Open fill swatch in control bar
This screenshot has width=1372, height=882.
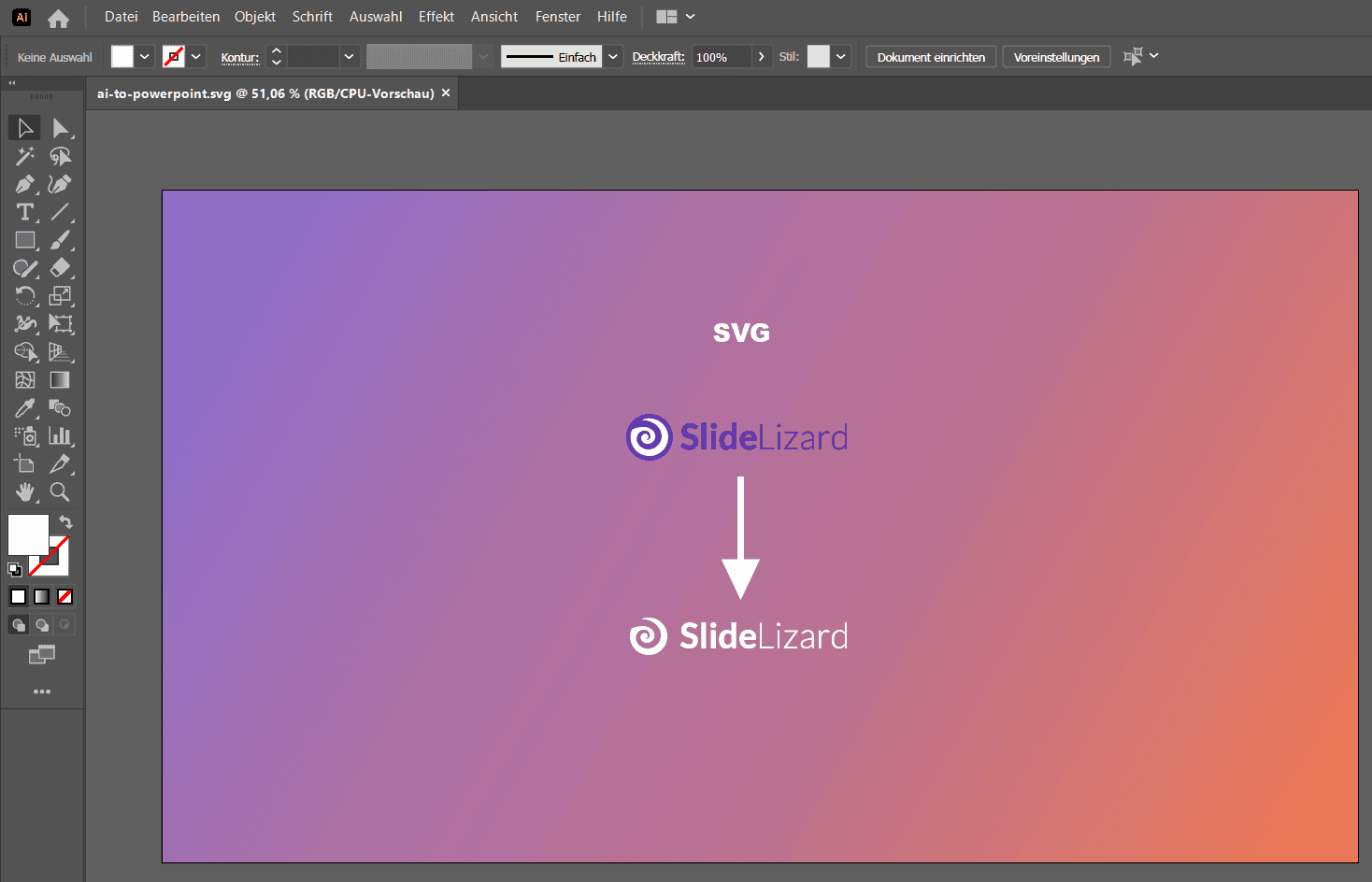[x=122, y=56]
